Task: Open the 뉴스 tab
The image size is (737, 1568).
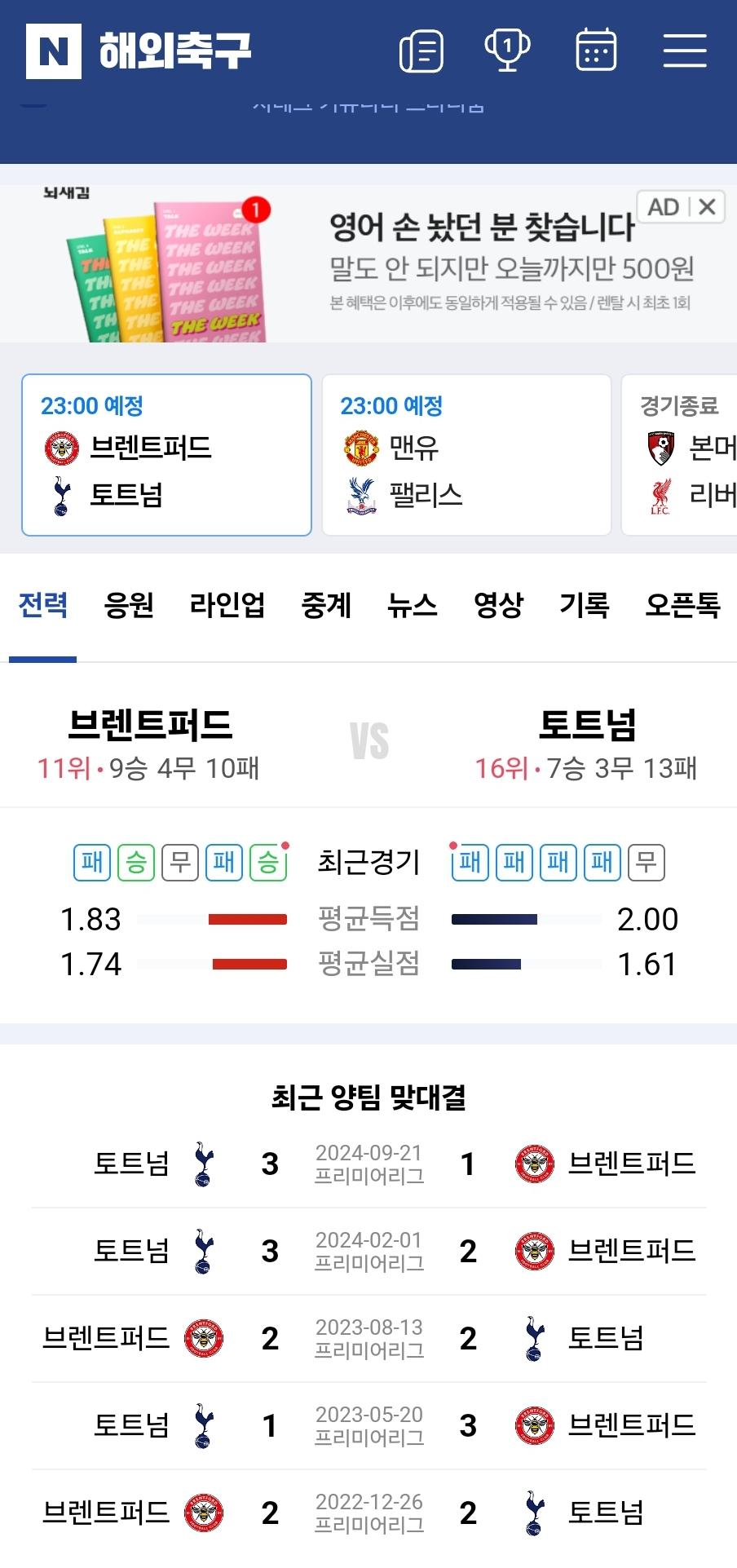Action: 413,605
